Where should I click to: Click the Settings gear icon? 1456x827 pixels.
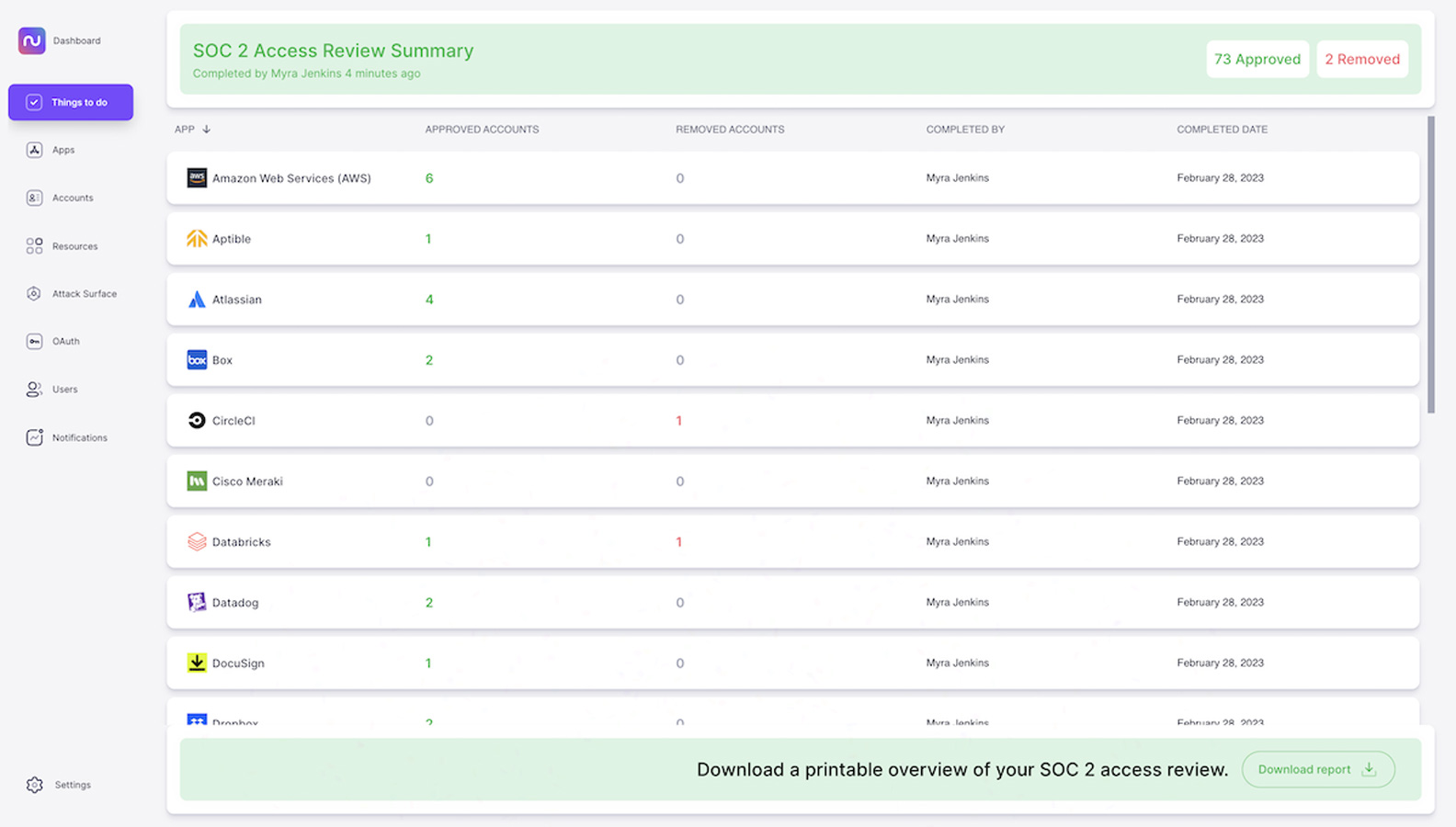[35, 785]
